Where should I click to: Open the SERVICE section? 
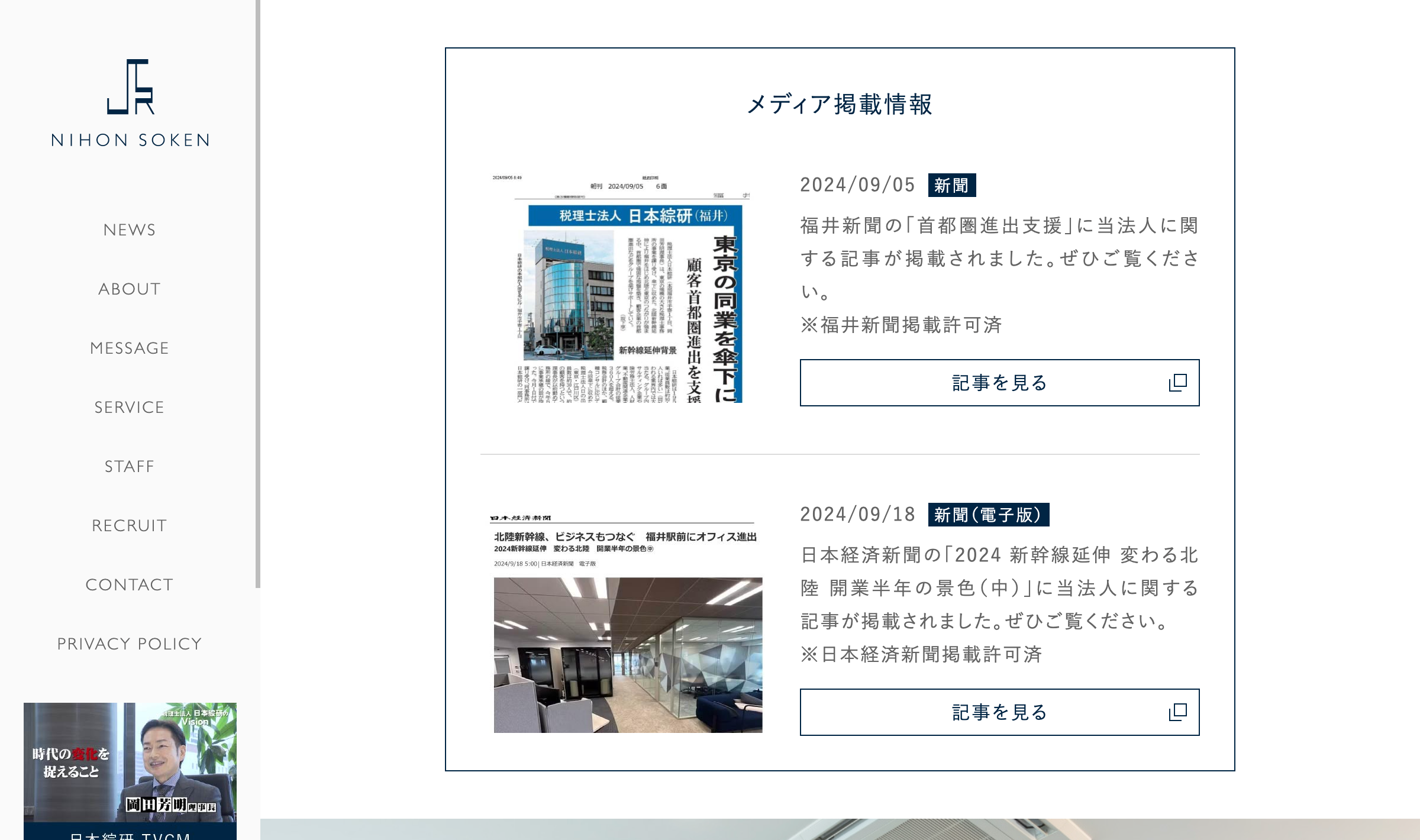coord(130,407)
